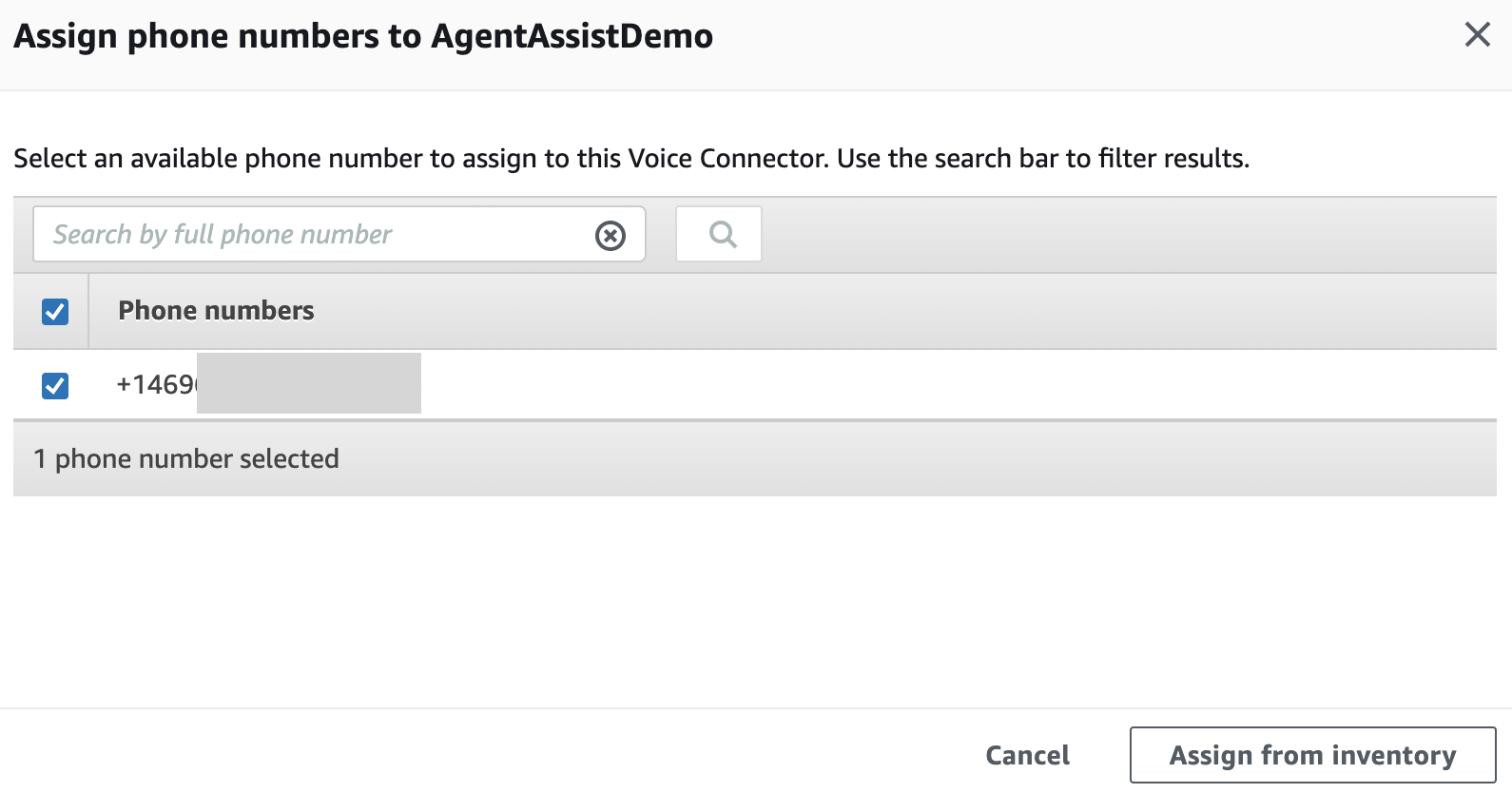The width and height of the screenshot is (1512, 793).
Task: Tap the search magnifier icon next to input
Action: pos(723,234)
